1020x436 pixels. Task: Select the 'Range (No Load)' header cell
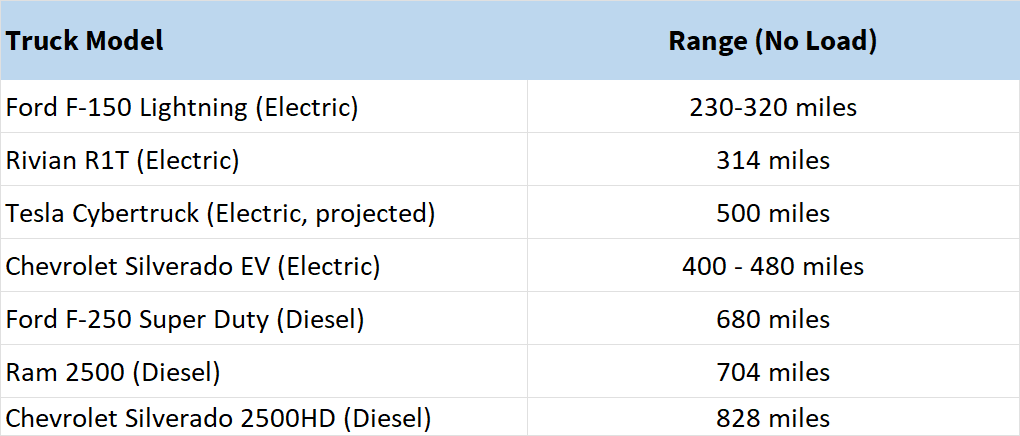773,40
